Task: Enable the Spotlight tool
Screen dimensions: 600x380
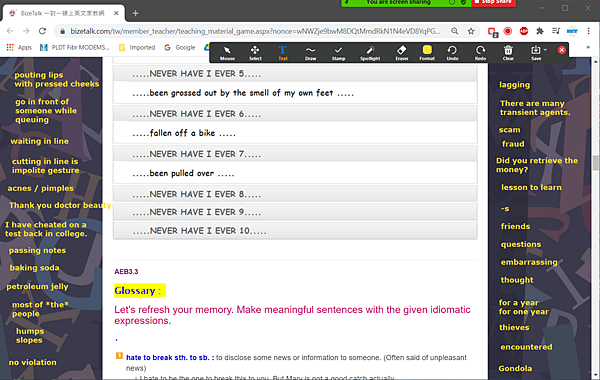Action: coord(370,52)
